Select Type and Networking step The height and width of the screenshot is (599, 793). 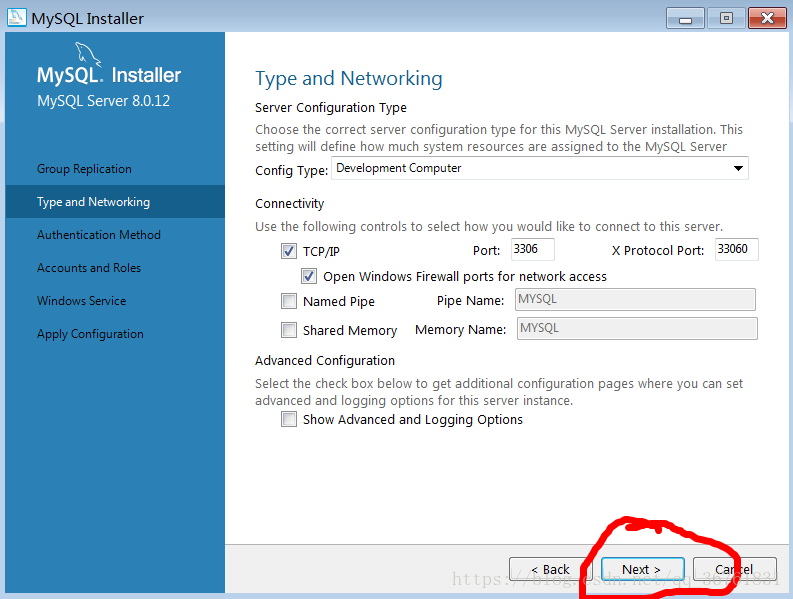click(115, 201)
